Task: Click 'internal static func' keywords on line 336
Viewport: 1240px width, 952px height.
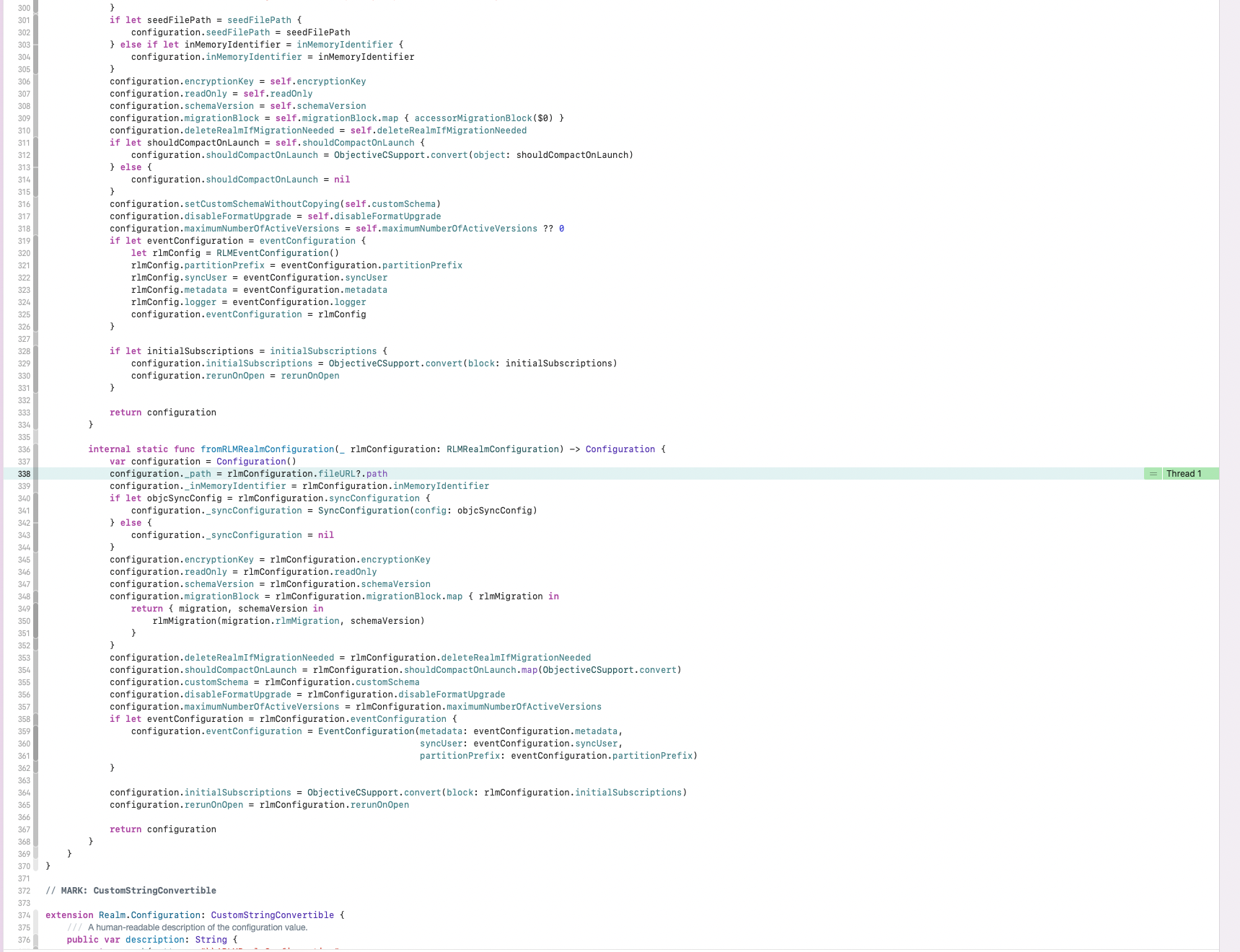Action: [141, 449]
